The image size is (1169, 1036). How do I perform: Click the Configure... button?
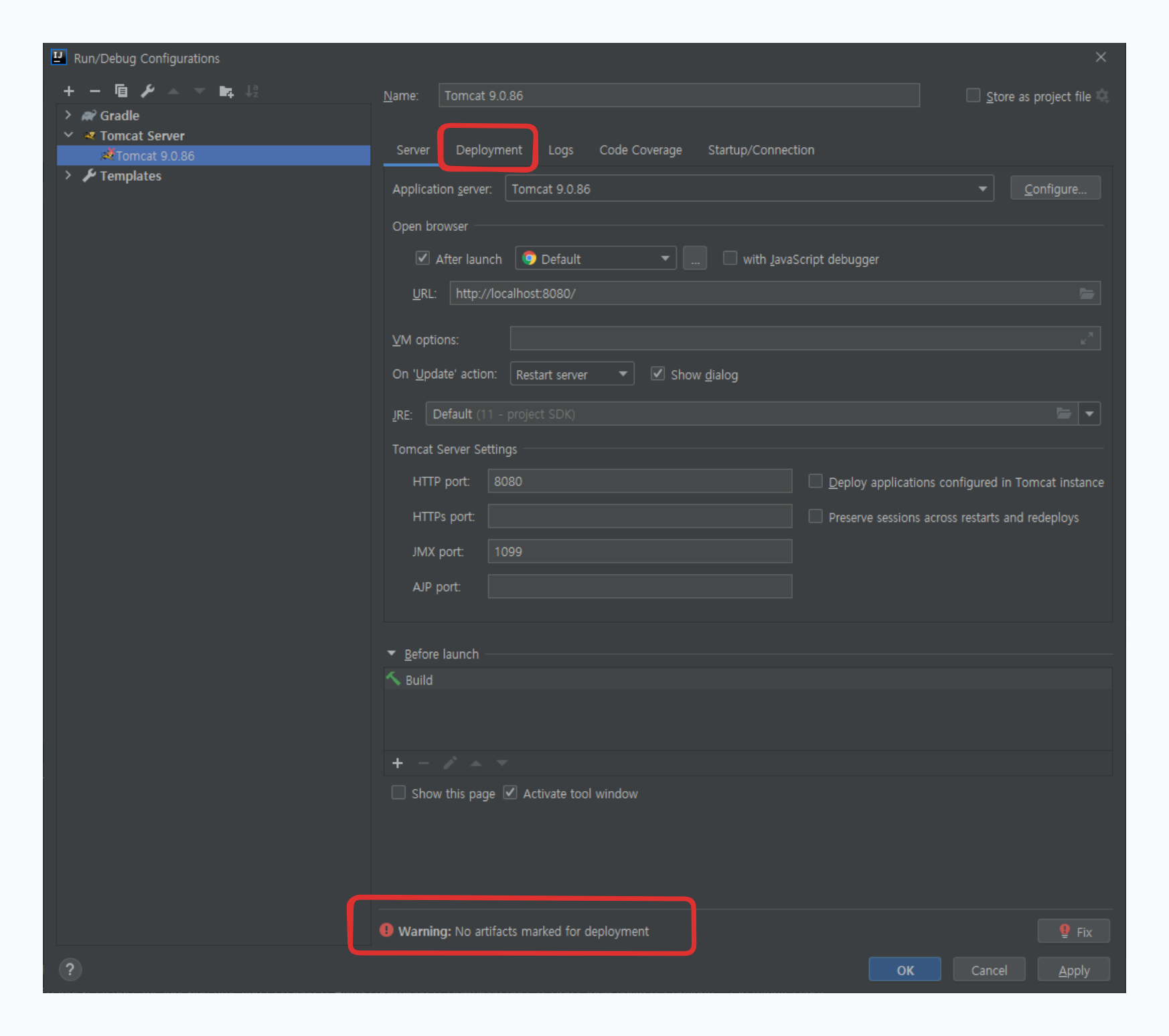tap(1055, 189)
